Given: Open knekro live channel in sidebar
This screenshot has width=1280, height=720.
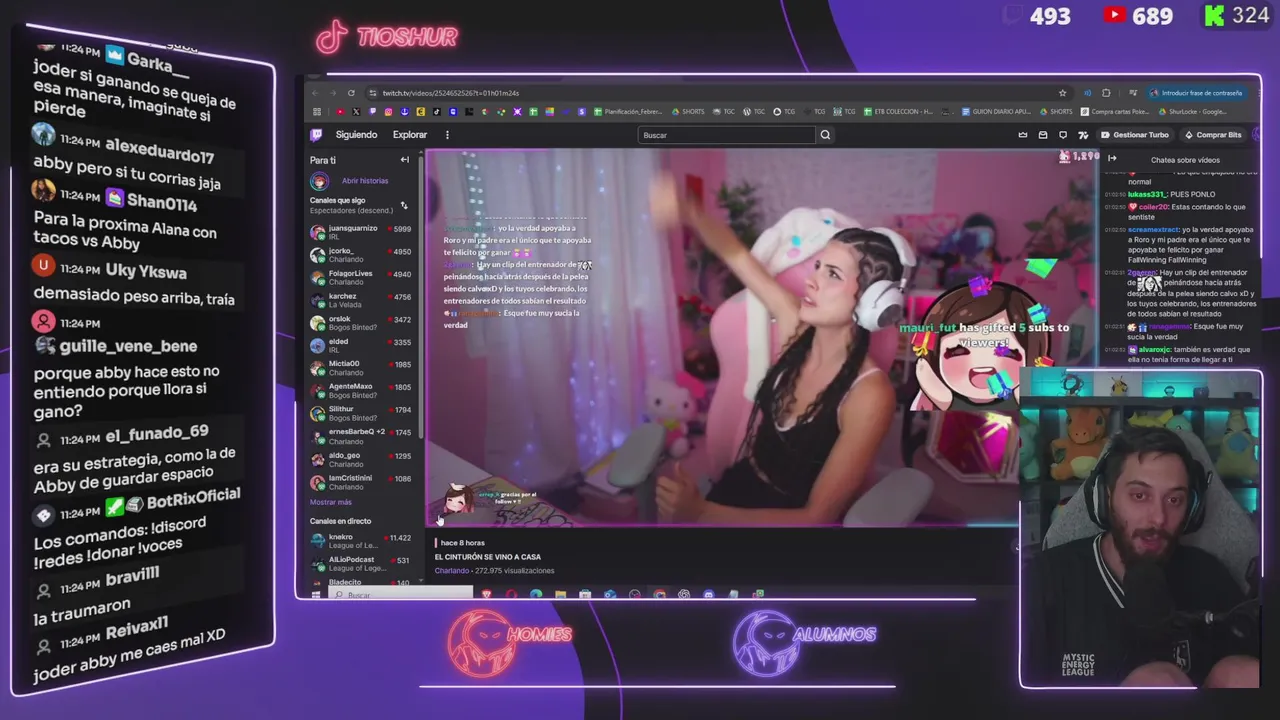Looking at the screenshot, I should click(361, 541).
